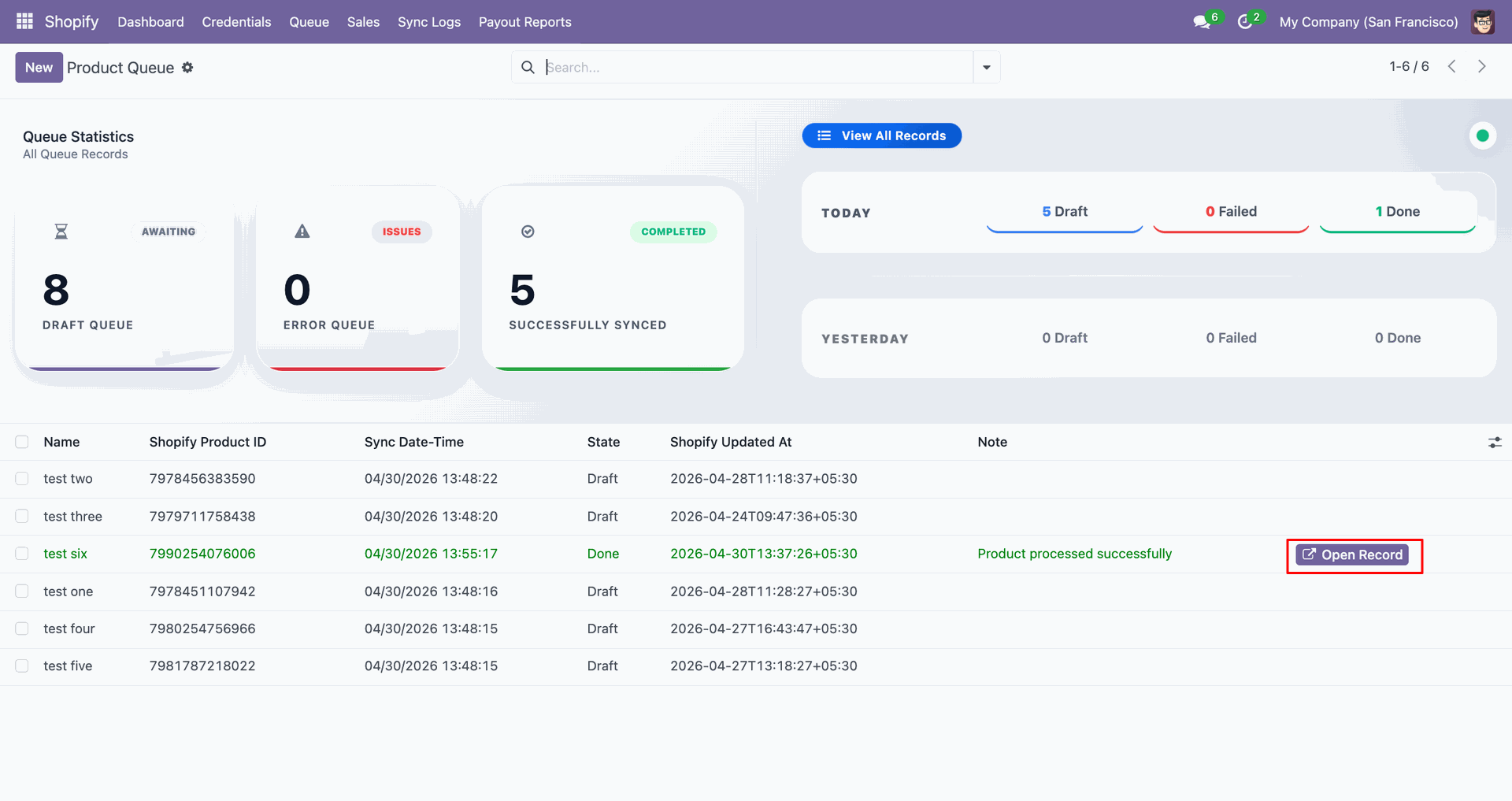Sort by Sync Date-Time column header
Image resolution: width=1512 pixels, height=801 pixels.
pos(414,443)
